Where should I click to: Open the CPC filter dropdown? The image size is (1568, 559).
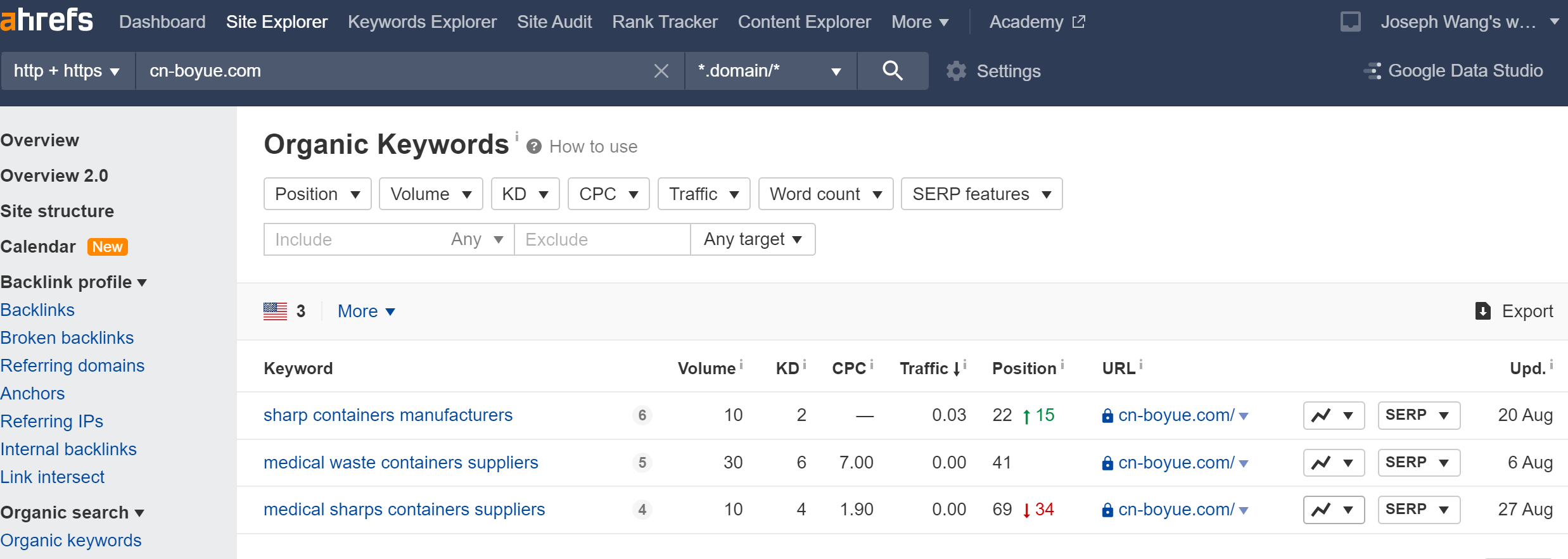(609, 194)
